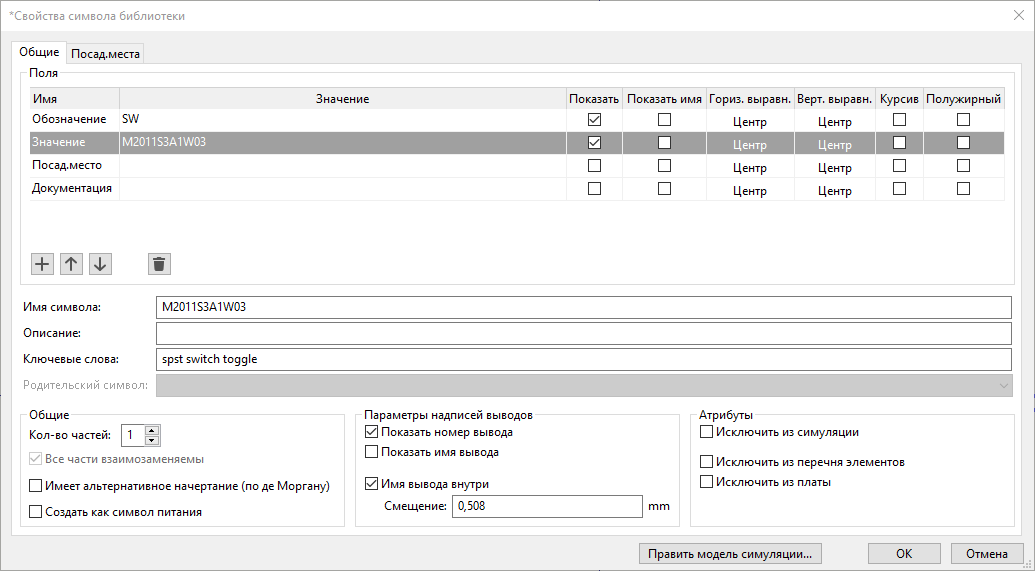The width and height of the screenshot is (1035, 571).
Task: Click the Описание text field
Action: pos(583,333)
